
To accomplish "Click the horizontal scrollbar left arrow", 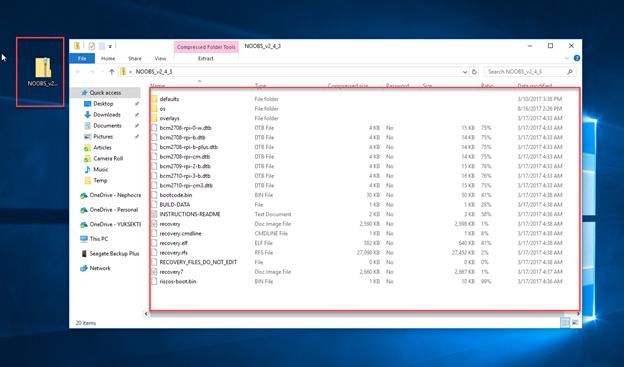I will click(x=146, y=314).
